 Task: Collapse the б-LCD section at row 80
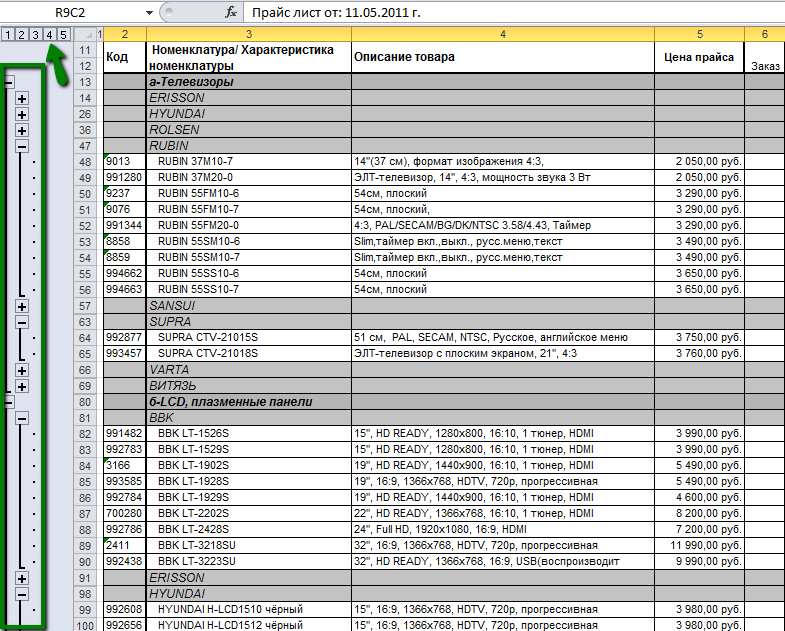point(9,402)
